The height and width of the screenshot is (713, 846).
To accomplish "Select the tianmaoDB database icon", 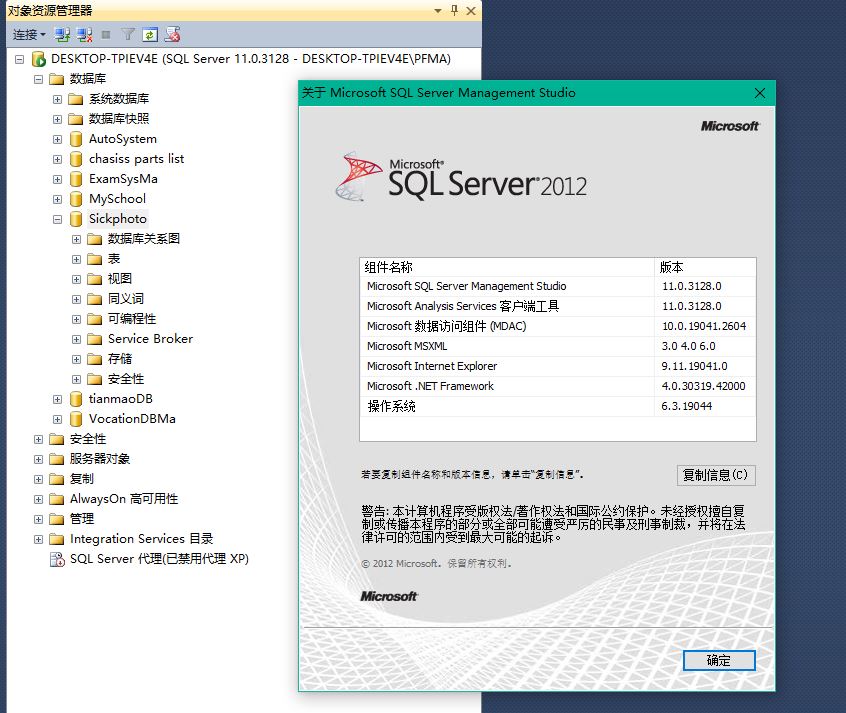I will coord(76,399).
